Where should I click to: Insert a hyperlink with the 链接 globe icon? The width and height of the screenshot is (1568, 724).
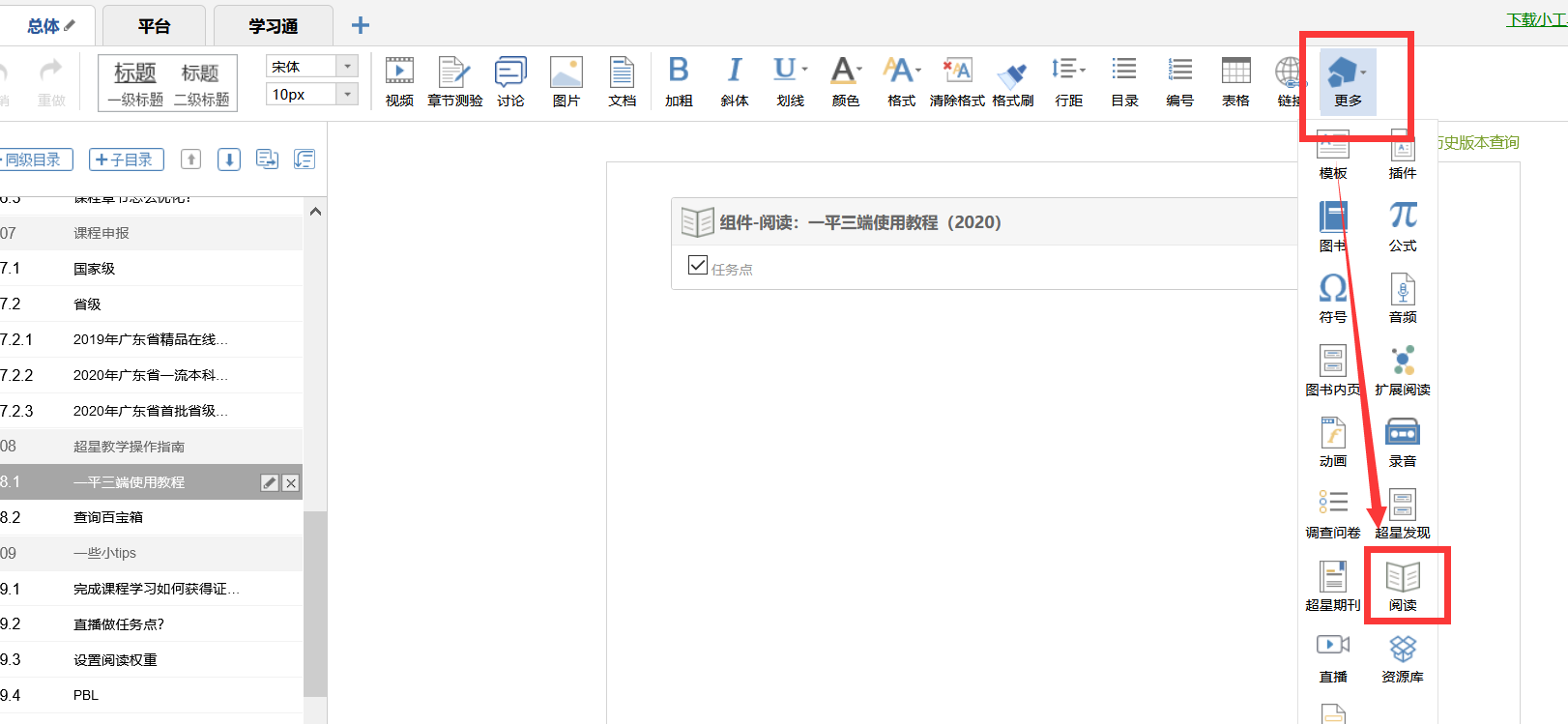click(1289, 80)
